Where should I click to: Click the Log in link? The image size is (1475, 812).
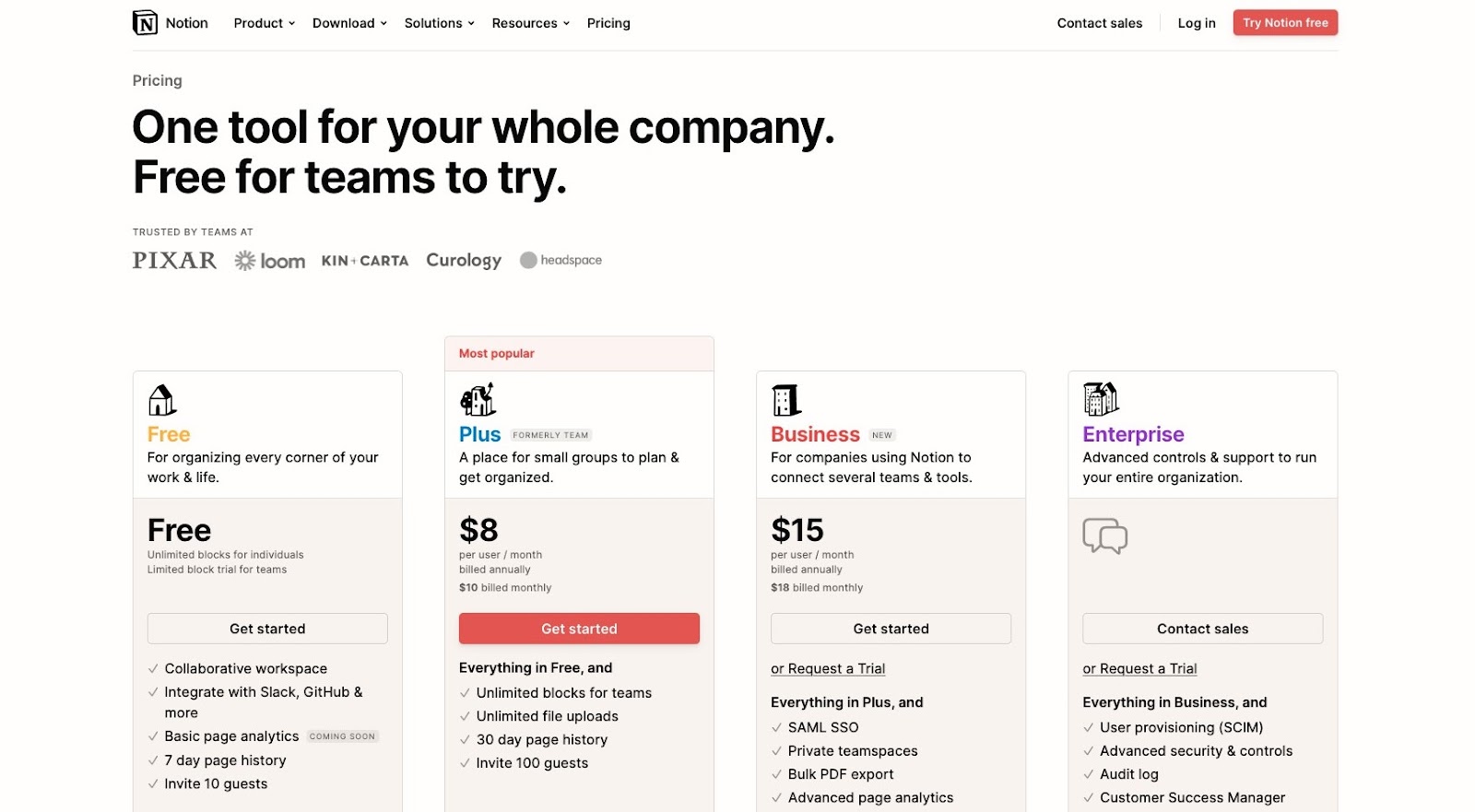tap(1197, 23)
